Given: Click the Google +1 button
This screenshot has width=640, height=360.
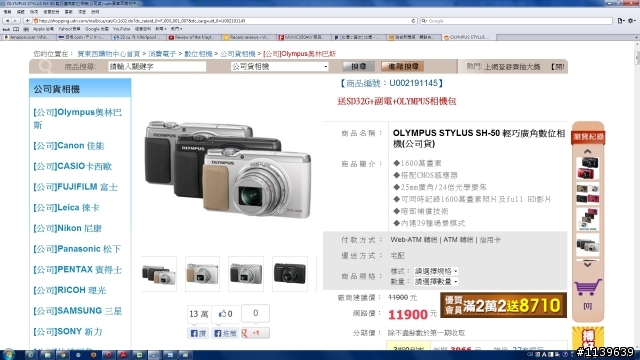Looking at the screenshot, I should point(255,333).
